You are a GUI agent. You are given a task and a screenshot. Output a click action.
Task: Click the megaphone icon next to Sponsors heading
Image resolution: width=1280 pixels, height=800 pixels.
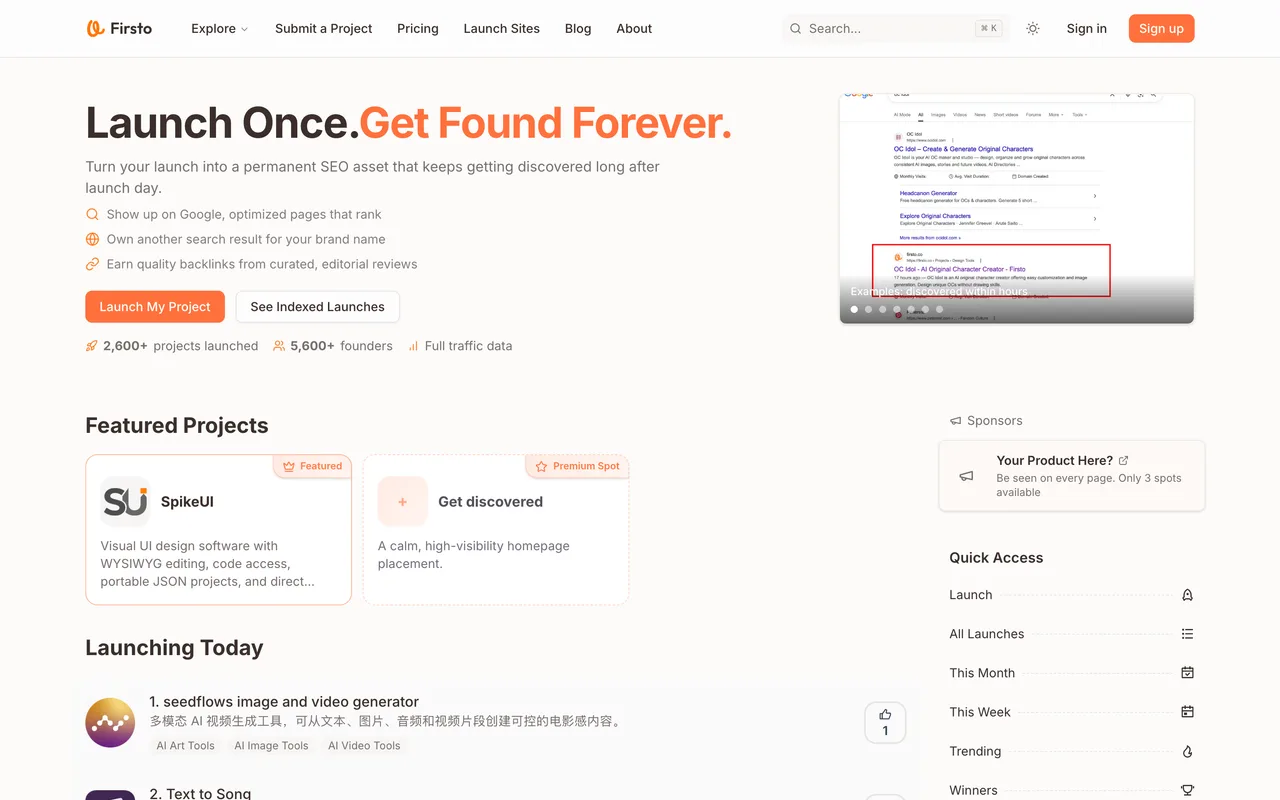click(955, 421)
